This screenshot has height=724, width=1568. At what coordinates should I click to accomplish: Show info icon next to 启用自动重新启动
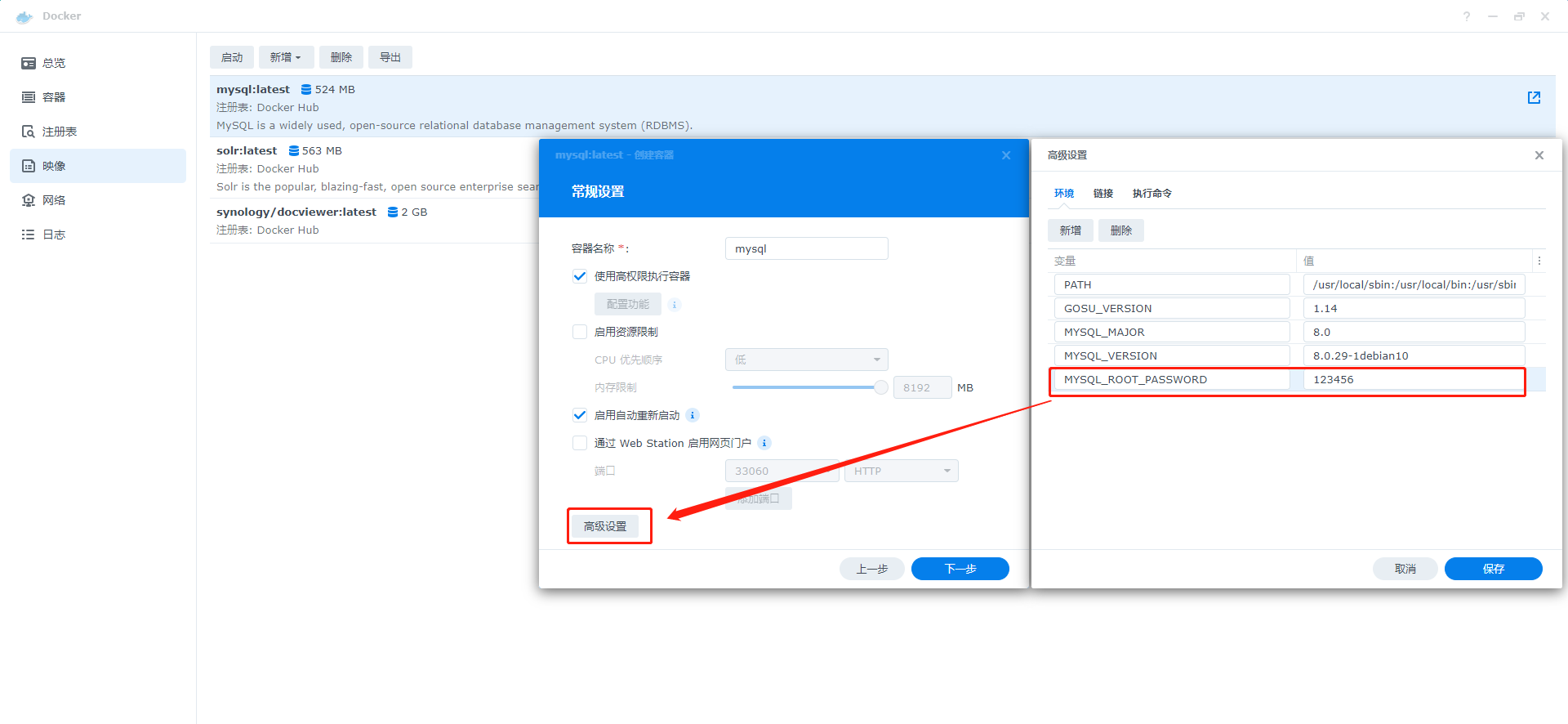tap(693, 415)
